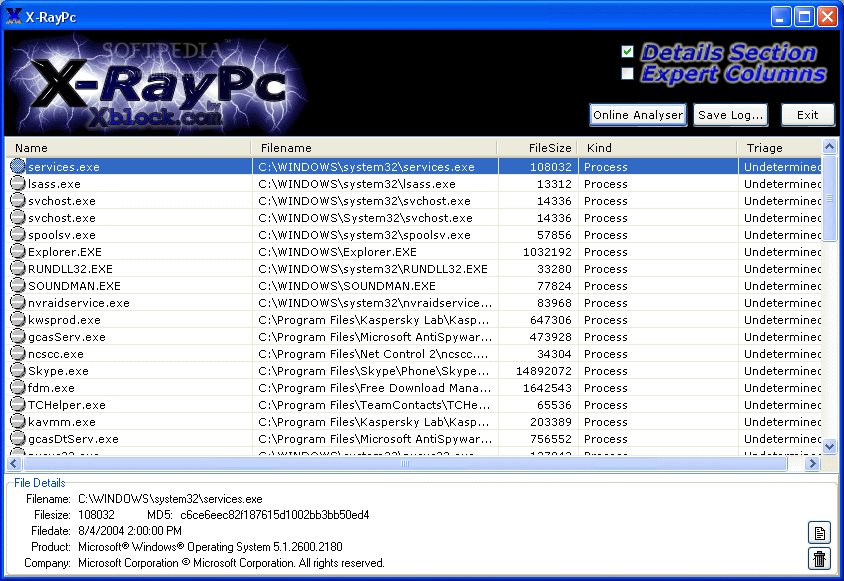Click path C:\WINDOWS\SOUNDMAN.EXE
Screen dimensions: 844x581
click(347, 286)
